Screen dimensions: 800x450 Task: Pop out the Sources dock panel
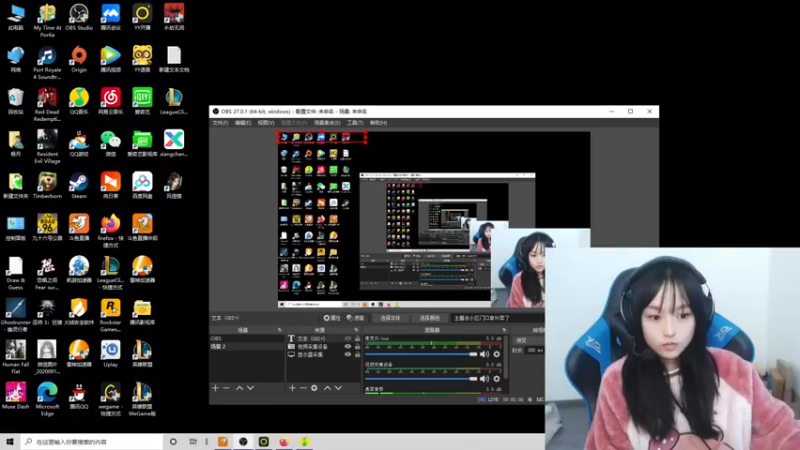356,330
